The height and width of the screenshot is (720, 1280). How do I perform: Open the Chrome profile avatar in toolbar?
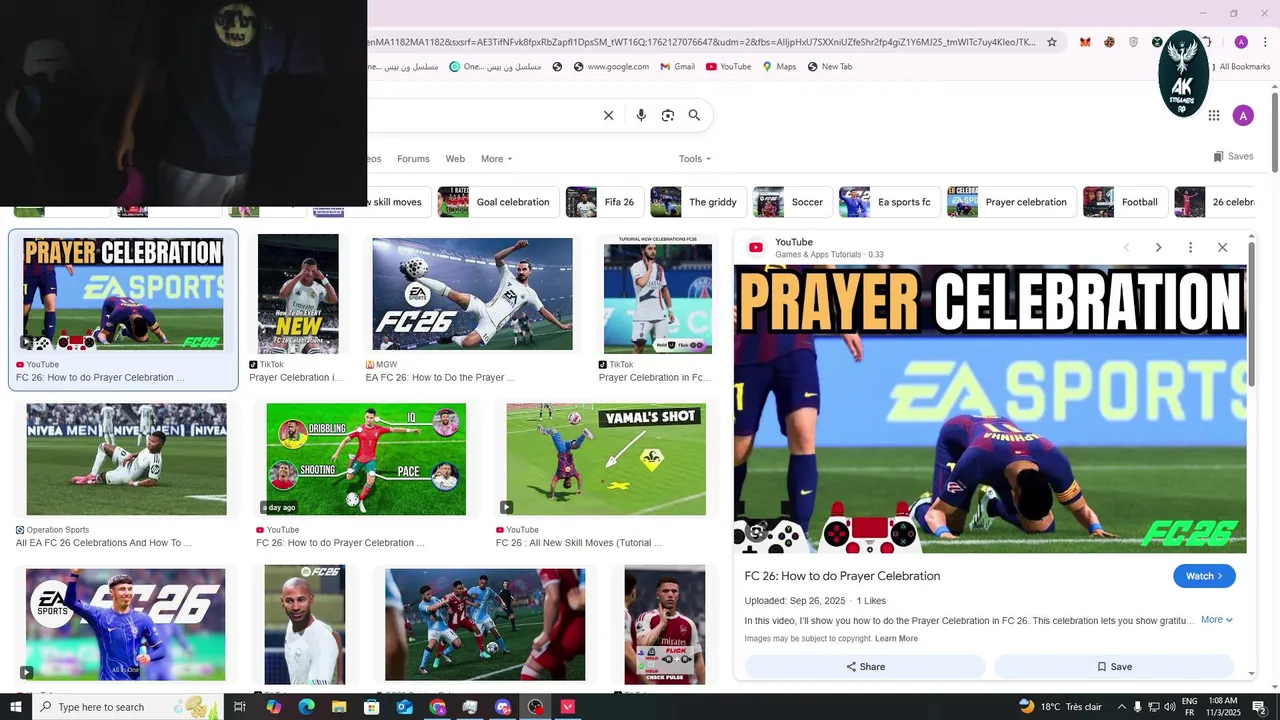(1241, 42)
